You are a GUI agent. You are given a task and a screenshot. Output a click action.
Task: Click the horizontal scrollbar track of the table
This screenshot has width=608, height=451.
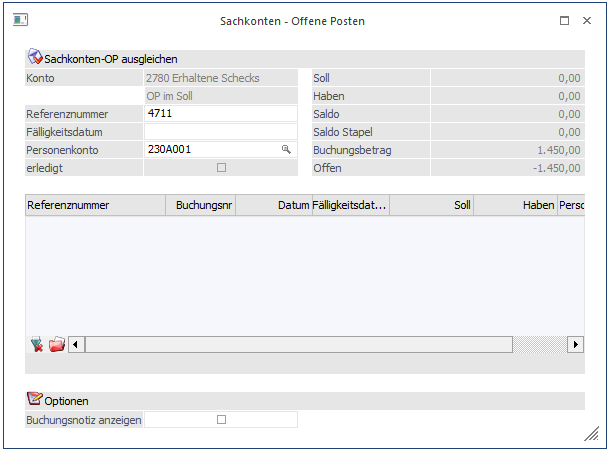click(x=300, y=344)
